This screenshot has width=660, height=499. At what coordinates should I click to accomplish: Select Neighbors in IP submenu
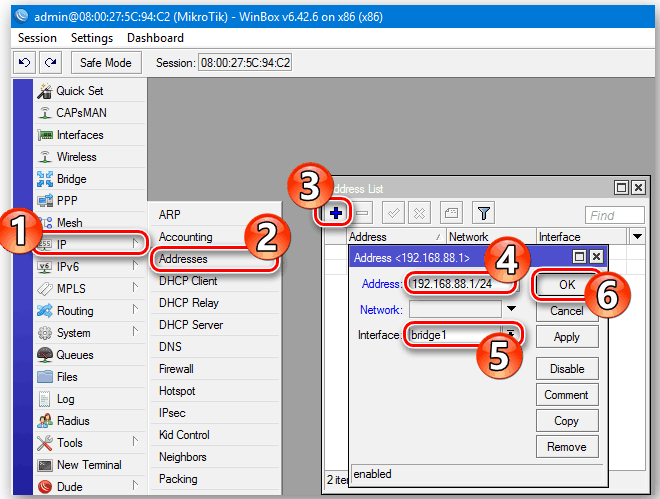[215, 457]
